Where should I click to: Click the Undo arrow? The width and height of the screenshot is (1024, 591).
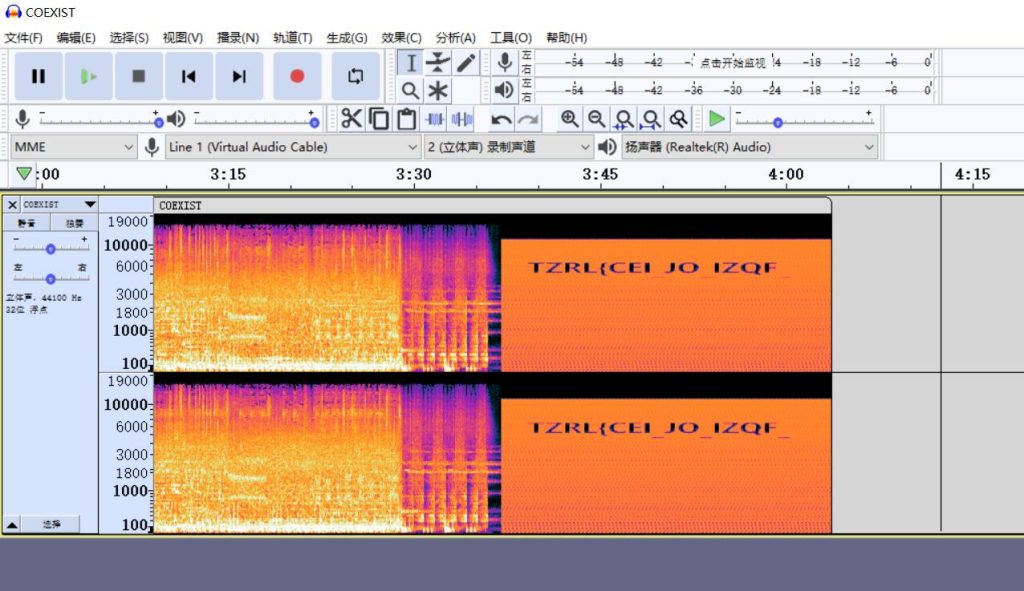501,120
